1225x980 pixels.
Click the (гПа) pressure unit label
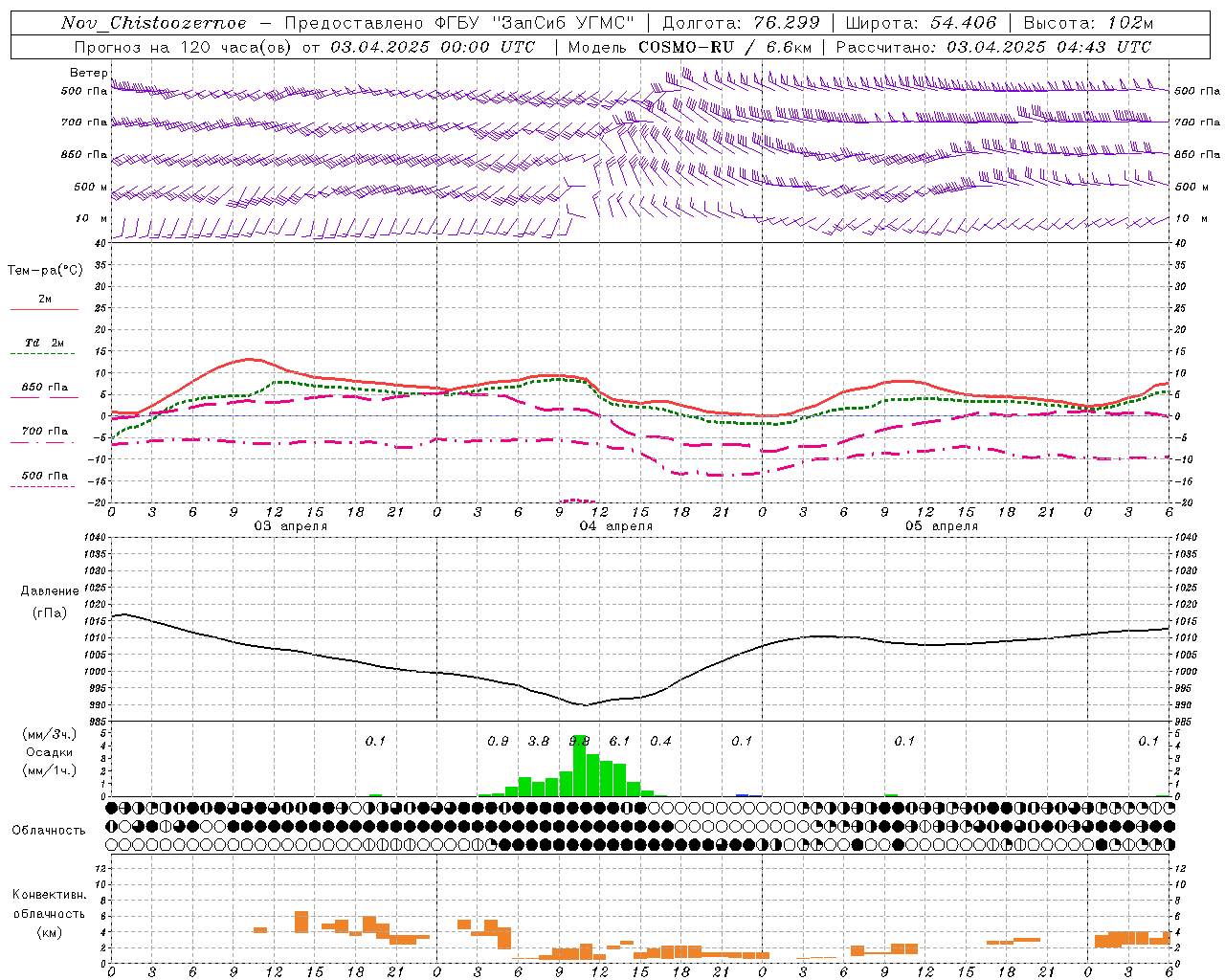pos(50,612)
